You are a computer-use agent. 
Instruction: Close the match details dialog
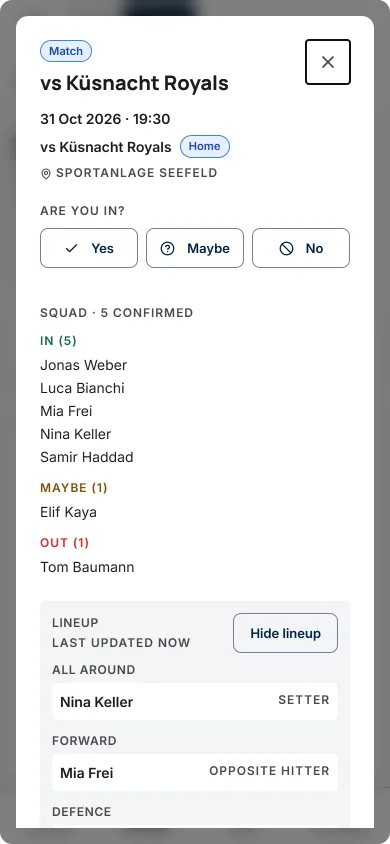328,62
